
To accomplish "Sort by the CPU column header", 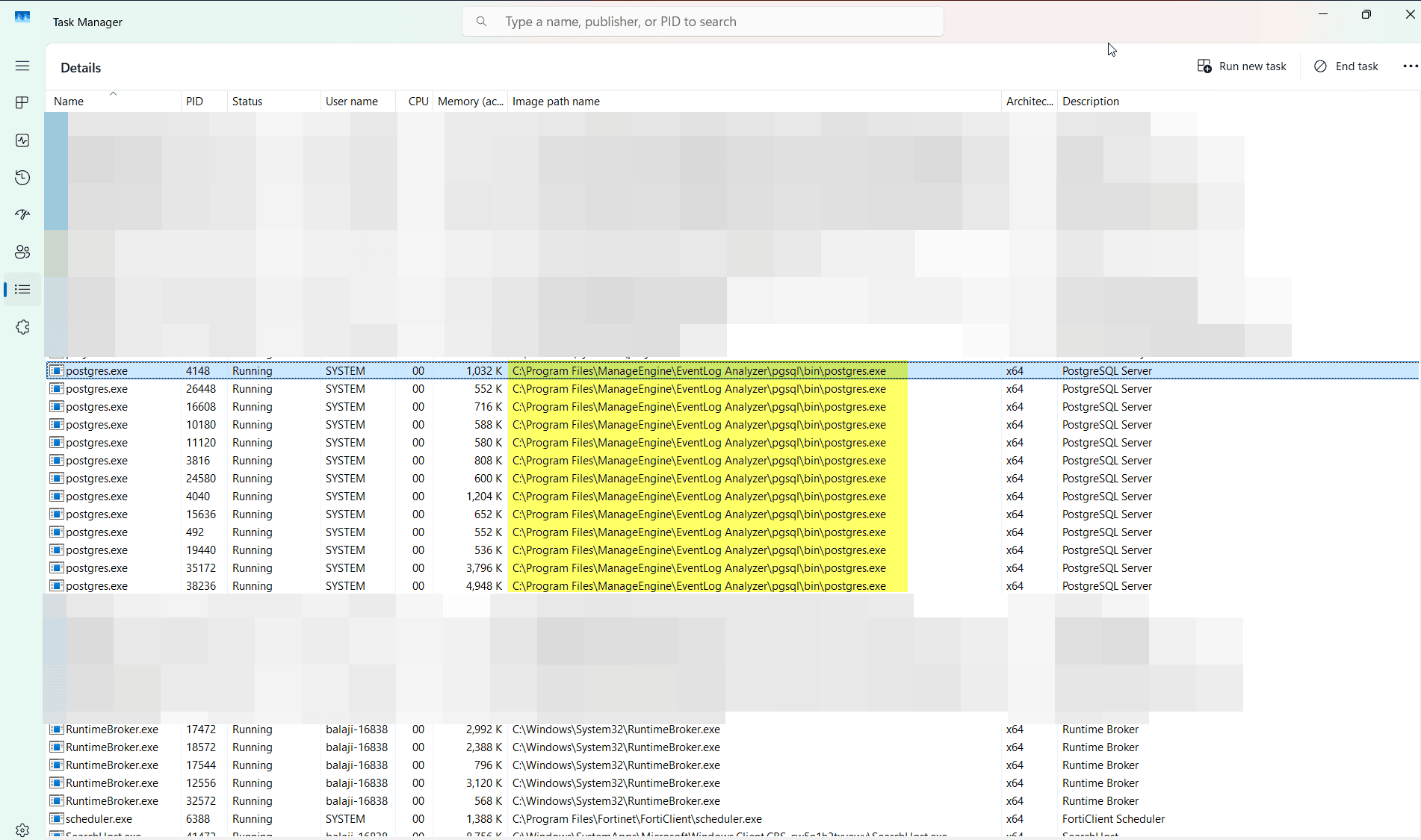I will 415,102.
